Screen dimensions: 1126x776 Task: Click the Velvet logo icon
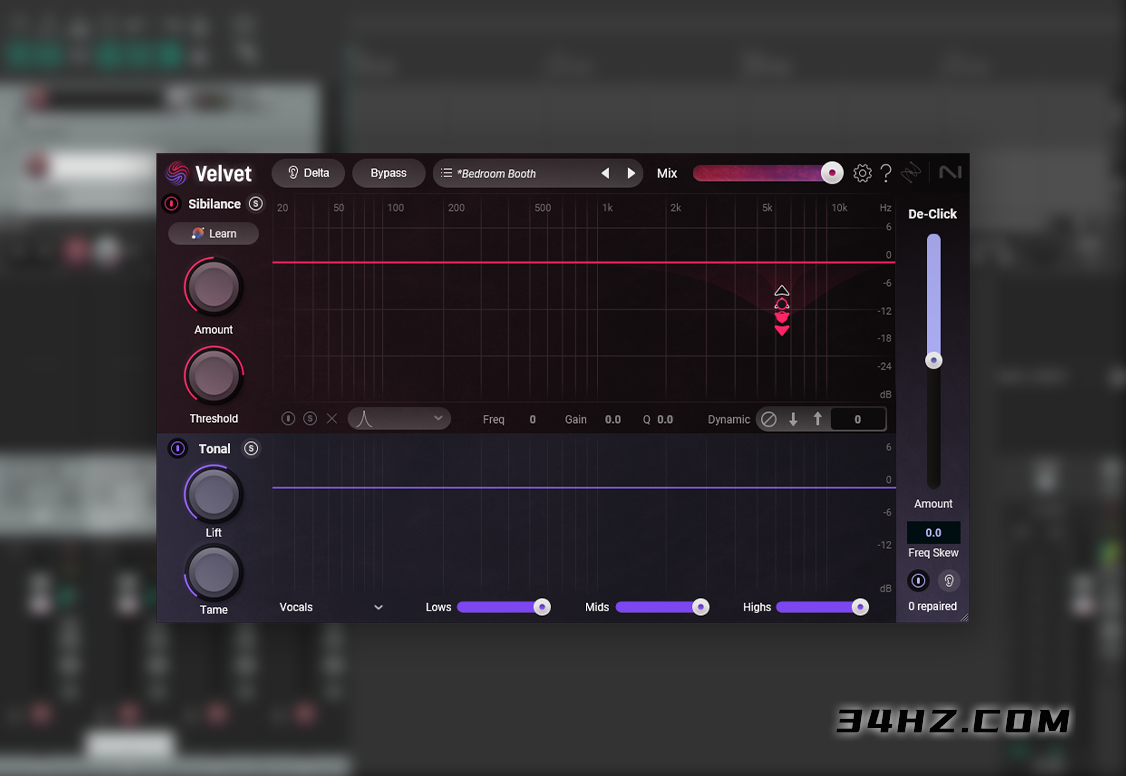coord(177,173)
